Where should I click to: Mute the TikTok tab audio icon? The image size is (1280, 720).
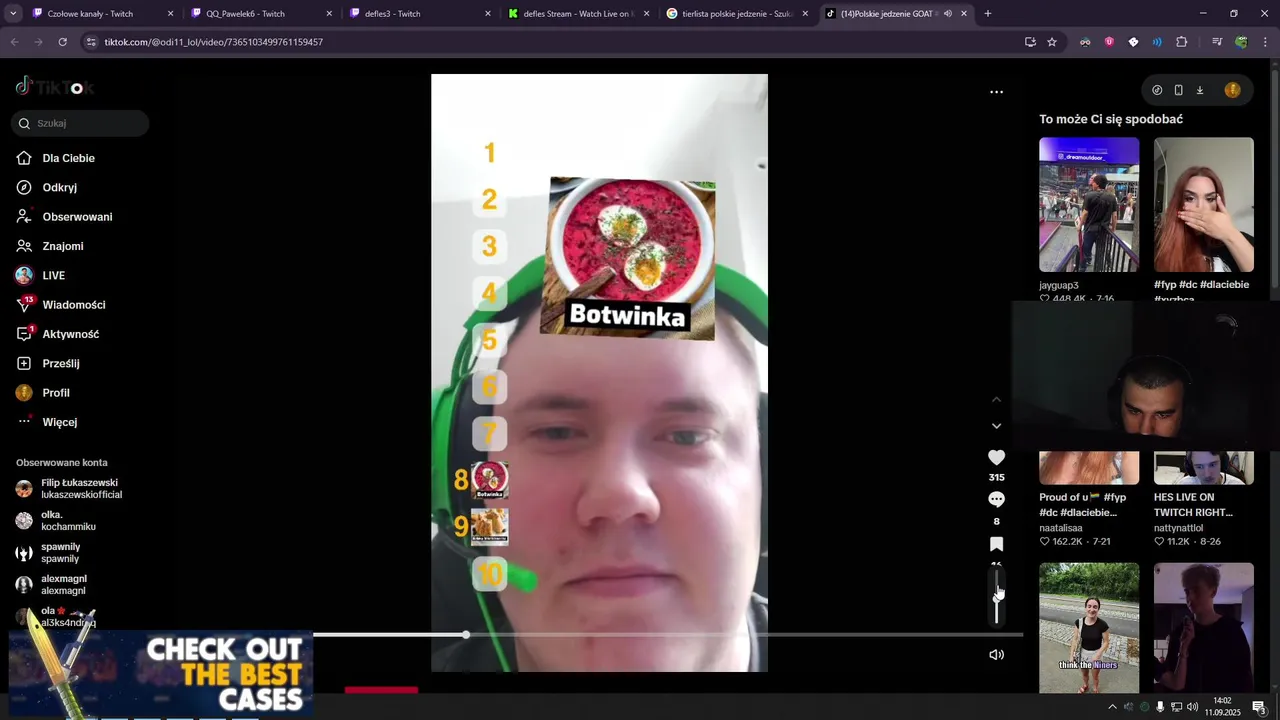point(948,14)
